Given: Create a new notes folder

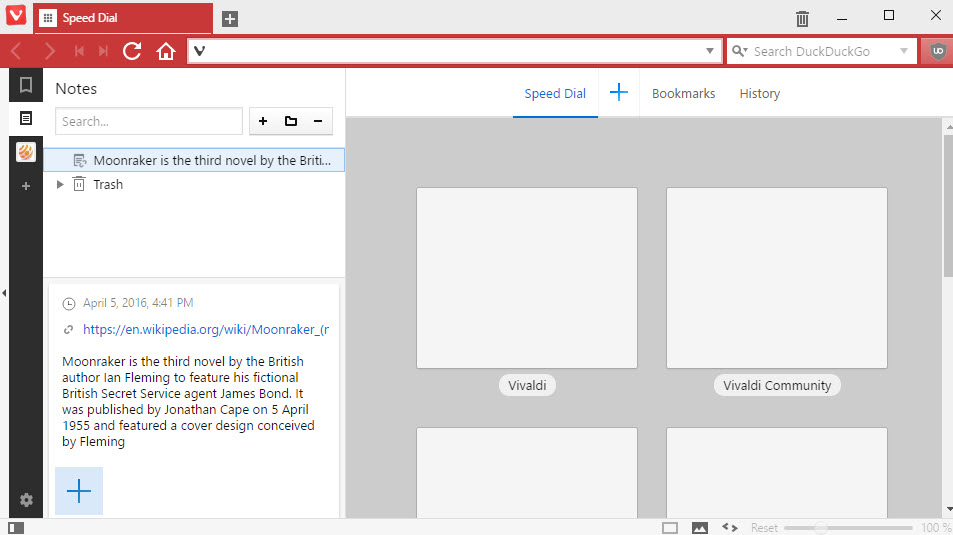Looking at the screenshot, I should 291,121.
